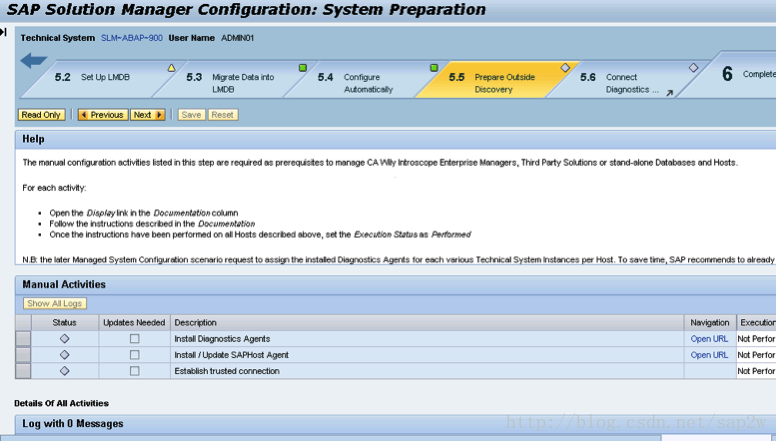This screenshot has height=442, width=777.
Task: Click the Install / Update SAPHost Agent description
Action: pyautogui.click(x=231, y=355)
